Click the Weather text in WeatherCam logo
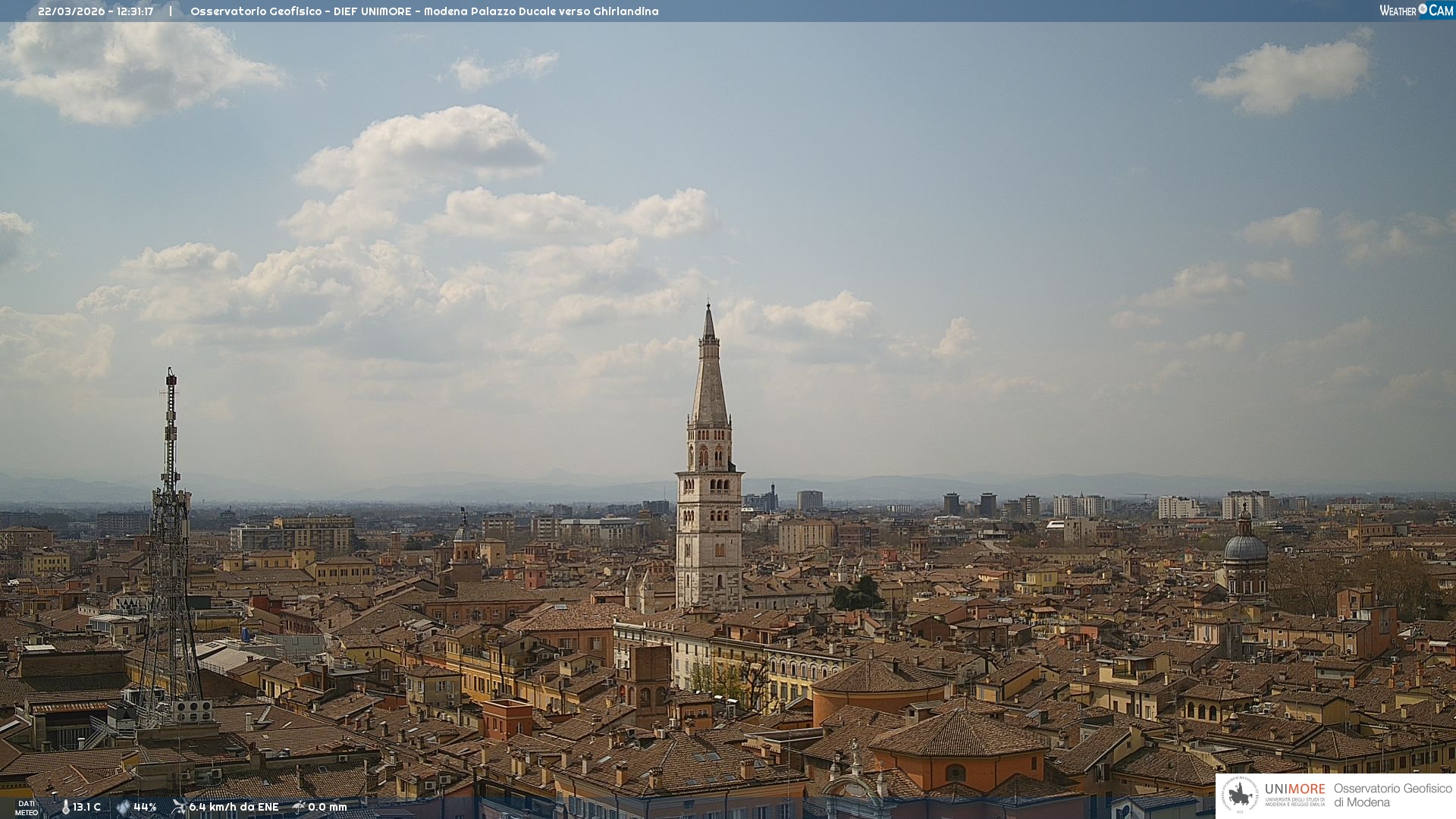This screenshot has width=1456, height=819. pyautogui.click(x=1398, y=11)
